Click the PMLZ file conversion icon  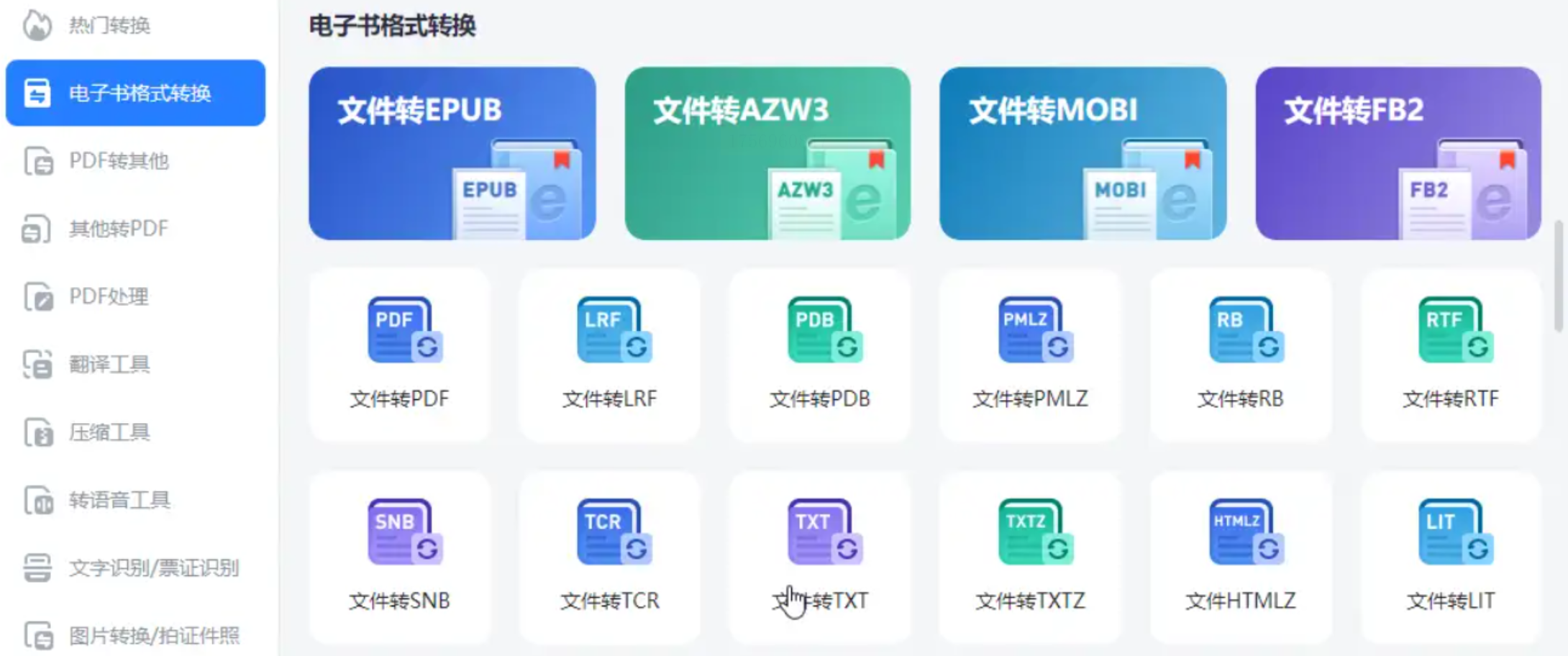coord(1036,329)
